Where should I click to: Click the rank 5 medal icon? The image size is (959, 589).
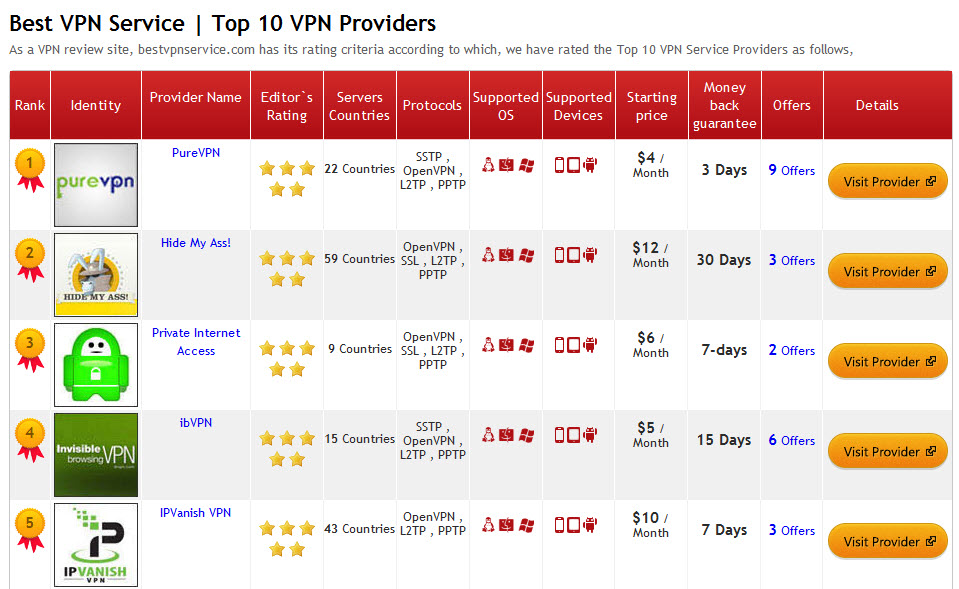coord(30,527)
